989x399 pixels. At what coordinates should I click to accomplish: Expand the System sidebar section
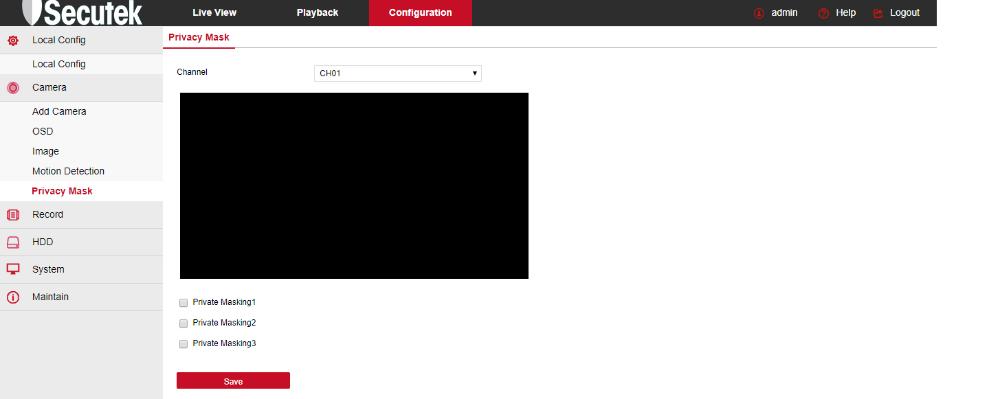click(x=81, y=269)
